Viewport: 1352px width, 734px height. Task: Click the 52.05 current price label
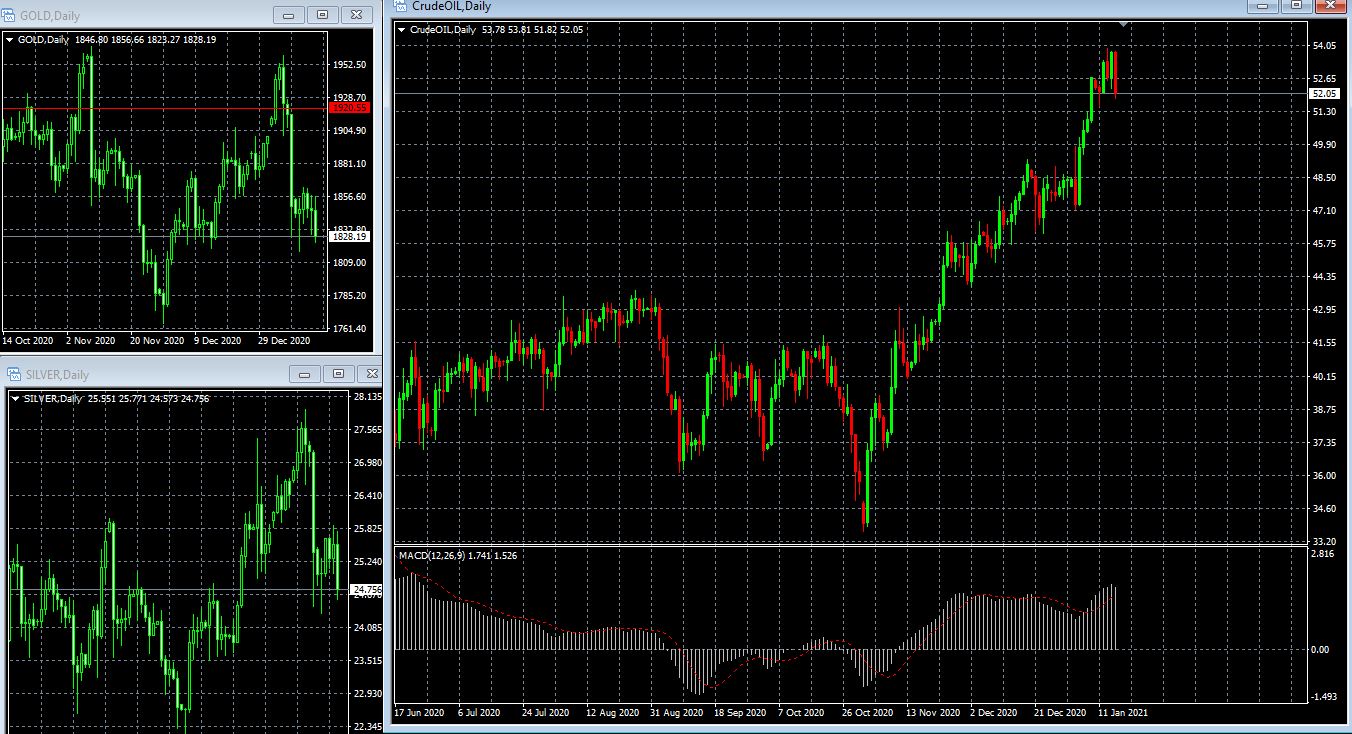pyautogui.click(x=1324, y=93)
